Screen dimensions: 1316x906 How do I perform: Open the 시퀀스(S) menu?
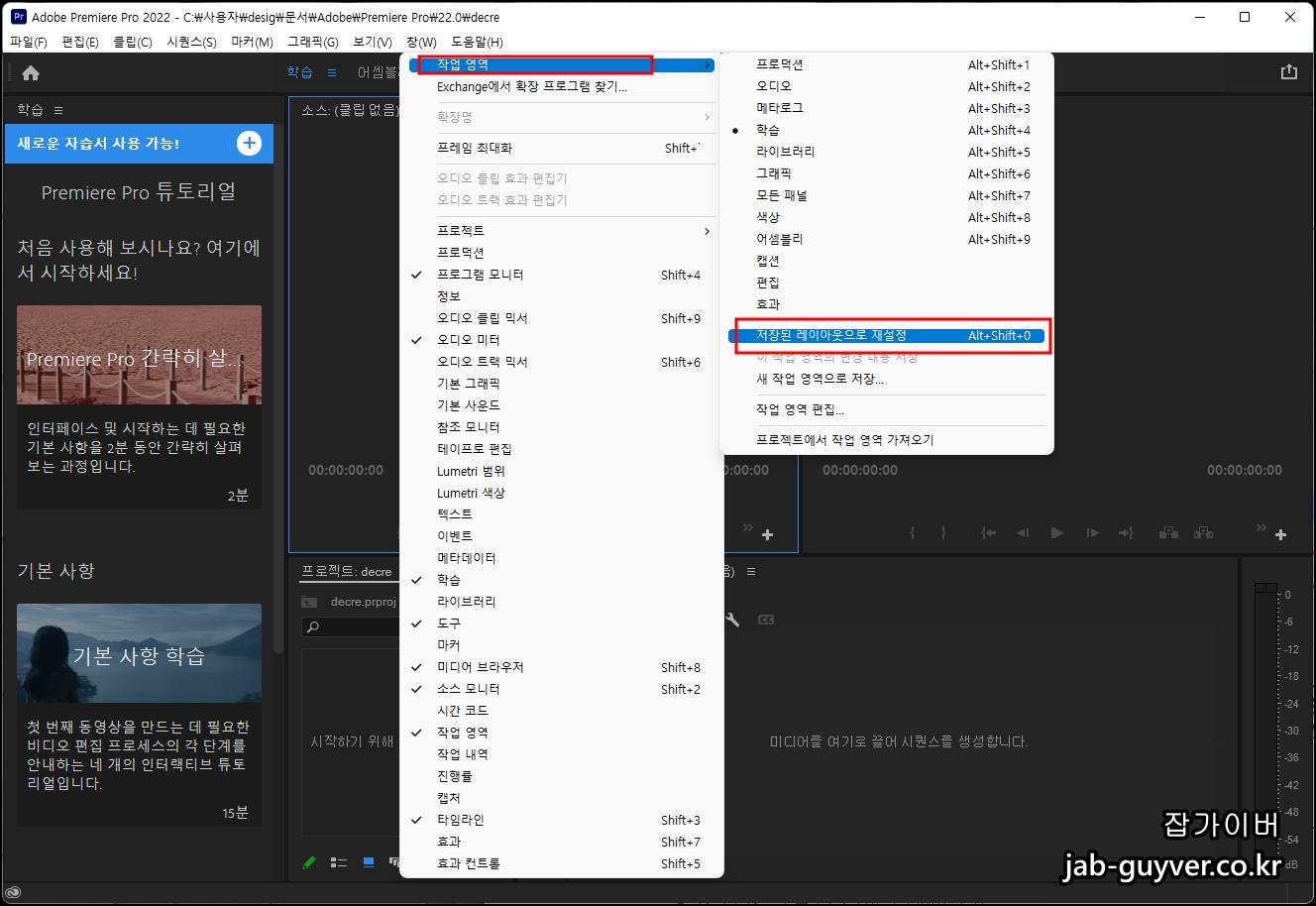click(191, 43)
